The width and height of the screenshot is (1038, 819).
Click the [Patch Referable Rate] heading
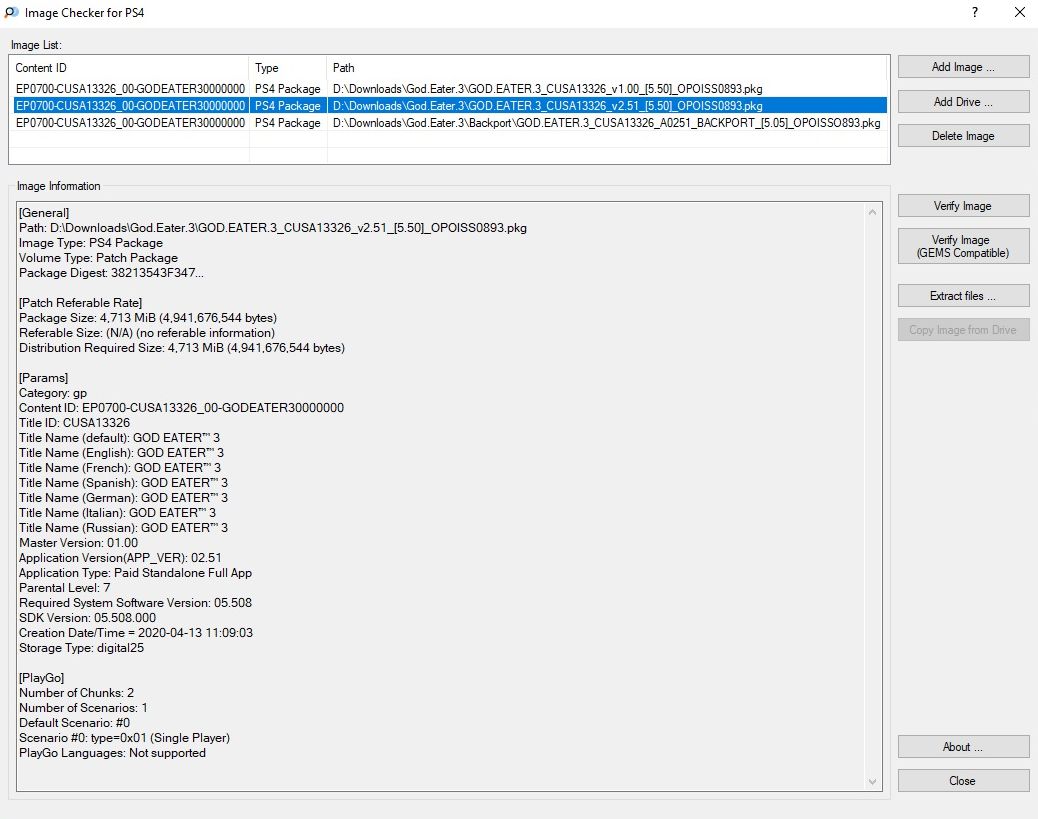[80, 303]
